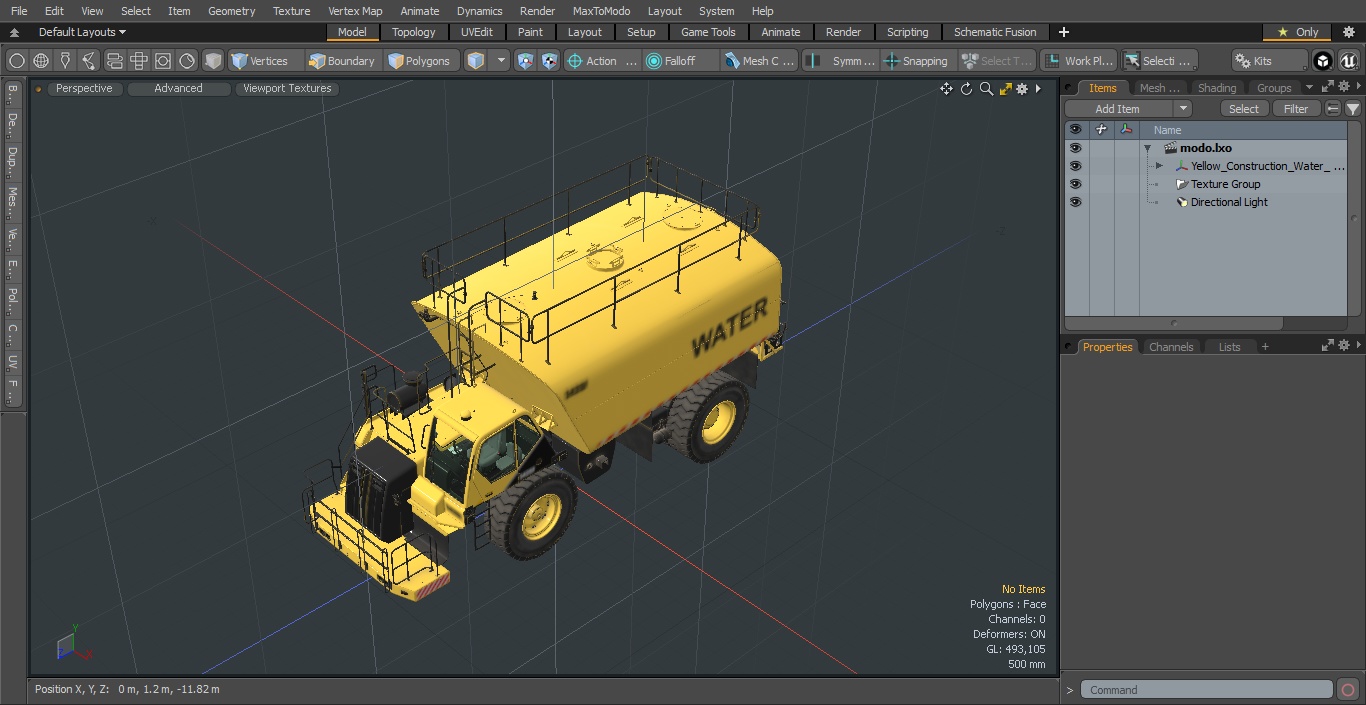Switch to the Groups panel tab

pyautogui.click(x=1274, y=88)
